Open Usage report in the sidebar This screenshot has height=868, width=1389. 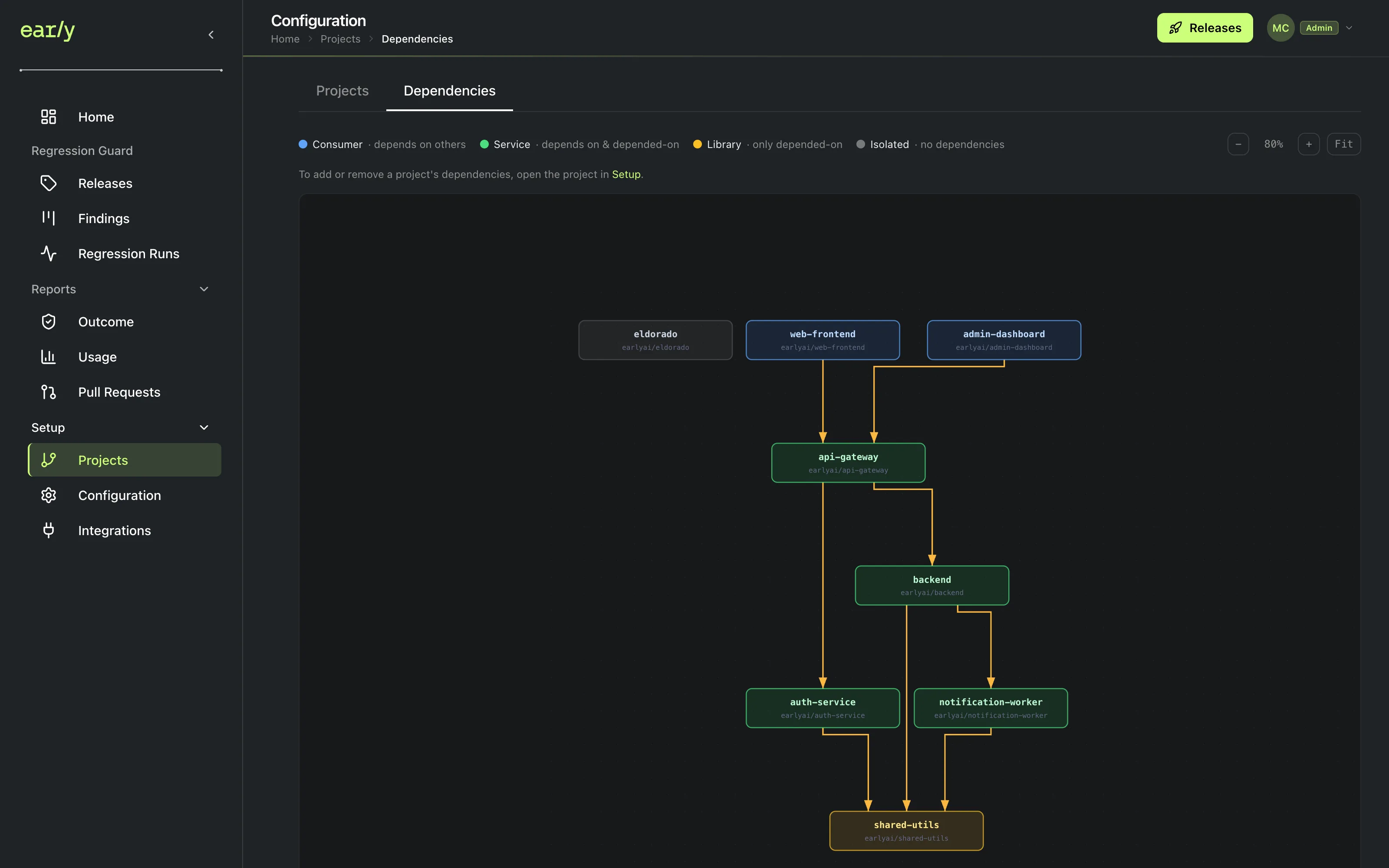[125, 357]
